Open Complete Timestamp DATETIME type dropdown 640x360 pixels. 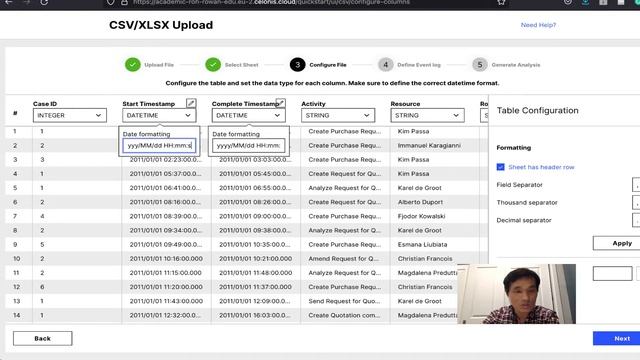pyautogui.click(x=249, y=116)
